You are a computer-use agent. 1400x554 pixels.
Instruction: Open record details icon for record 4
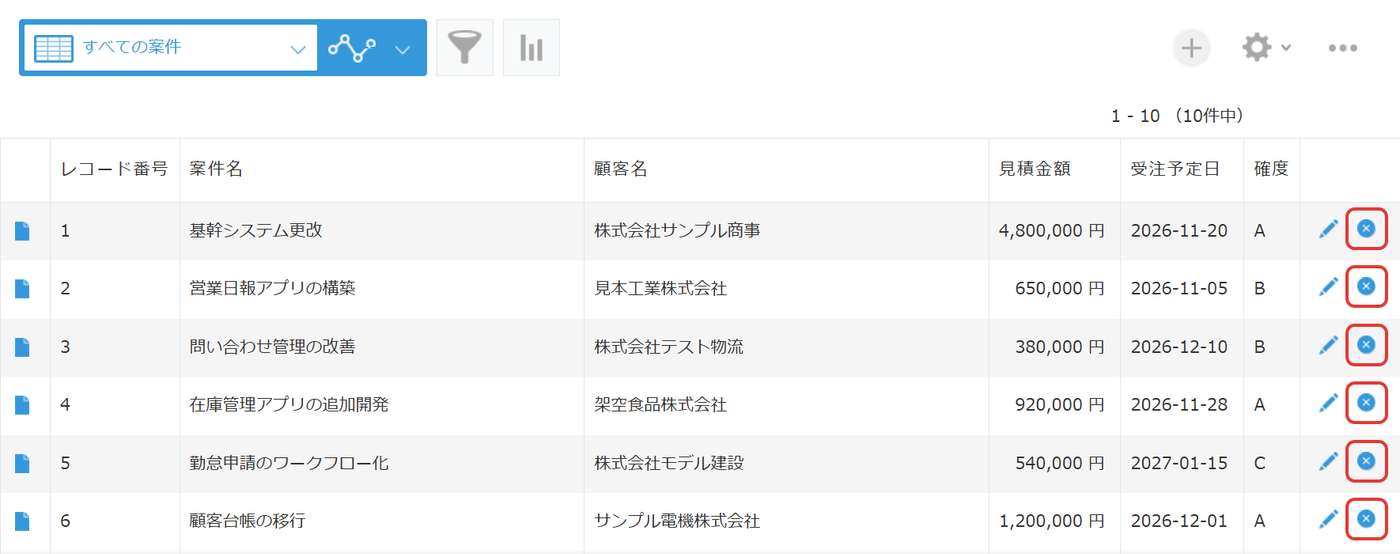pos(23,405)
